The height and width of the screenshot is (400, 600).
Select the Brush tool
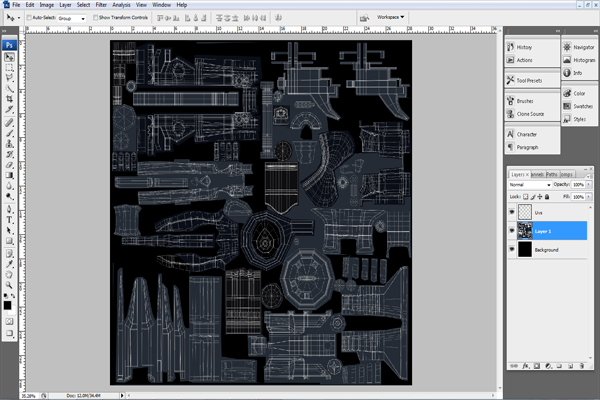(x=10, y=133)
